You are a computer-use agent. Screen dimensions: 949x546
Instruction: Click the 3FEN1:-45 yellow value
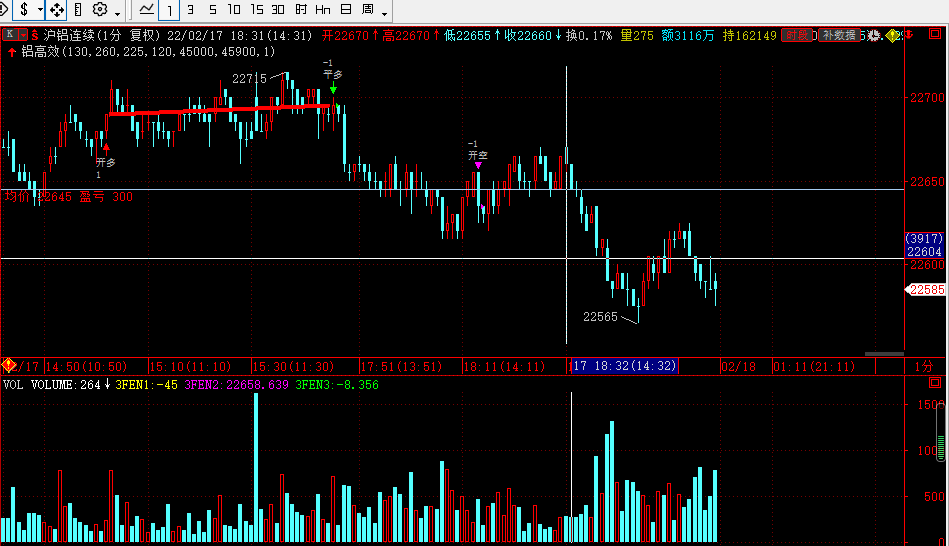pyautogui.click(x=146, y=384)
